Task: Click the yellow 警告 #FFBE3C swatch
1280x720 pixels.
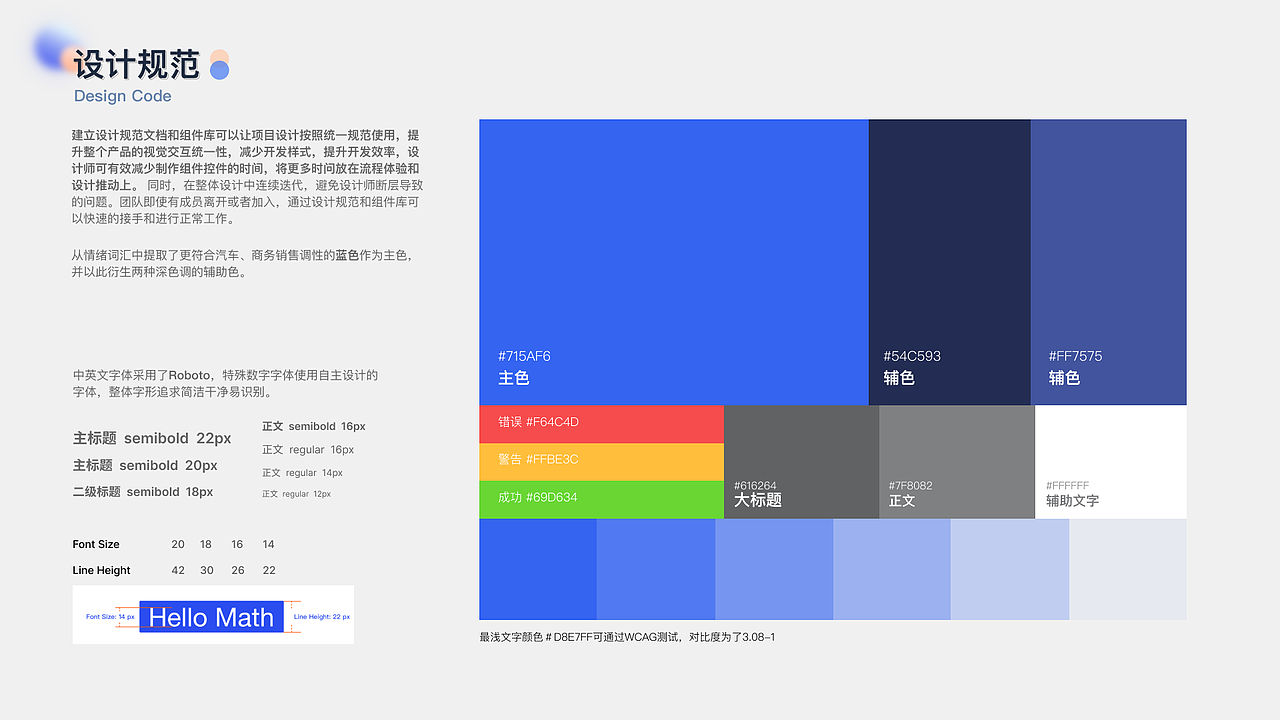Action: coord(602,462)
